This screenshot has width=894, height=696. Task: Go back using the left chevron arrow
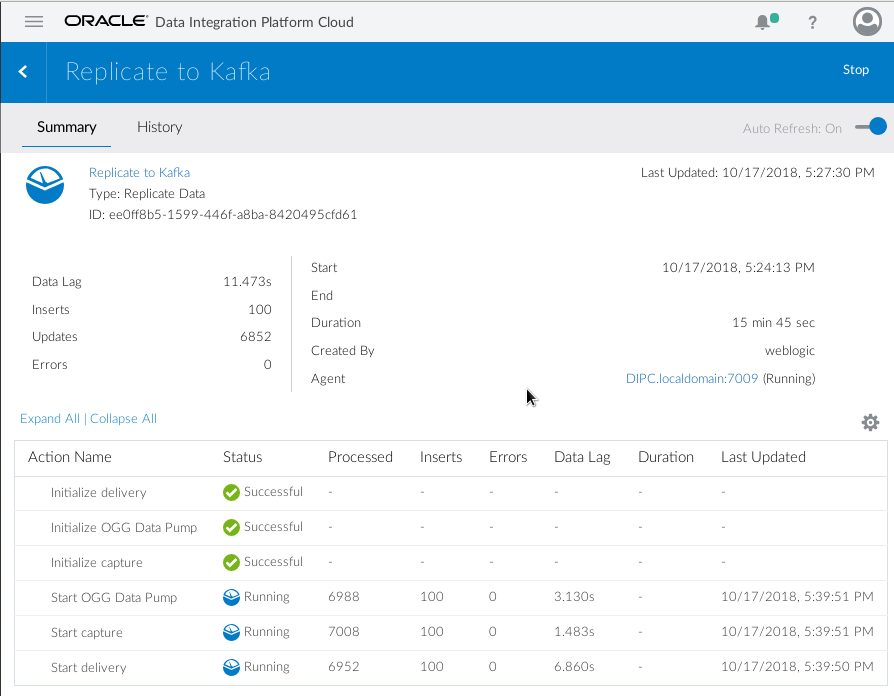(x=23, y=71)
